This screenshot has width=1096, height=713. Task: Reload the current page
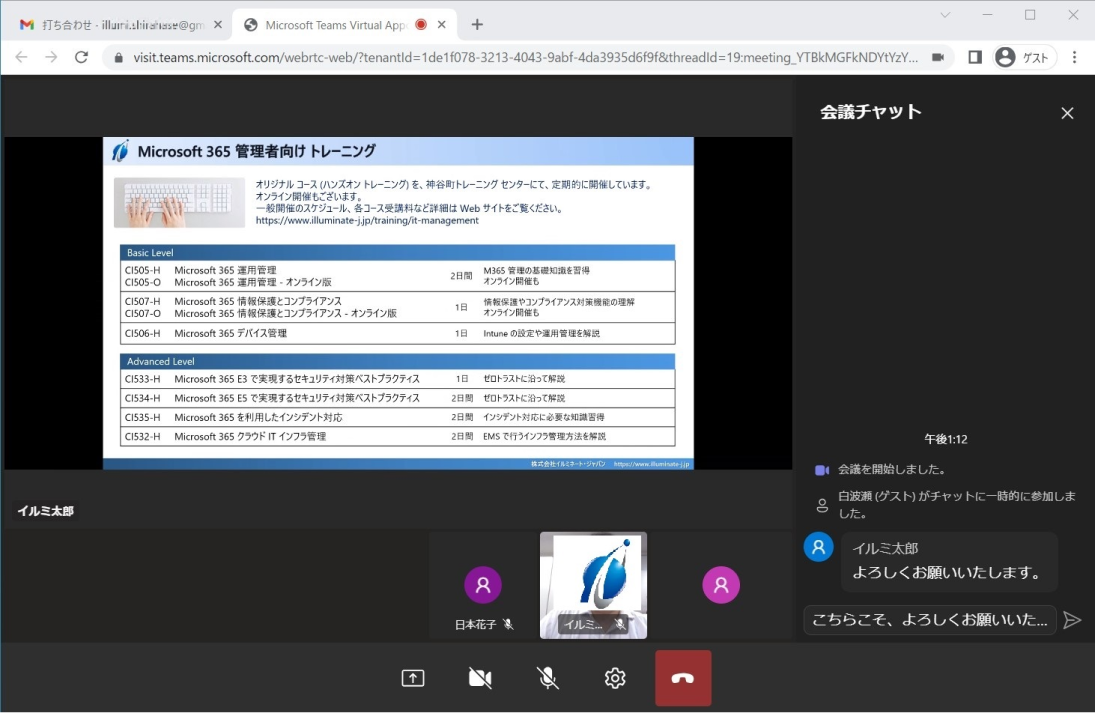[x=82, y=57]
